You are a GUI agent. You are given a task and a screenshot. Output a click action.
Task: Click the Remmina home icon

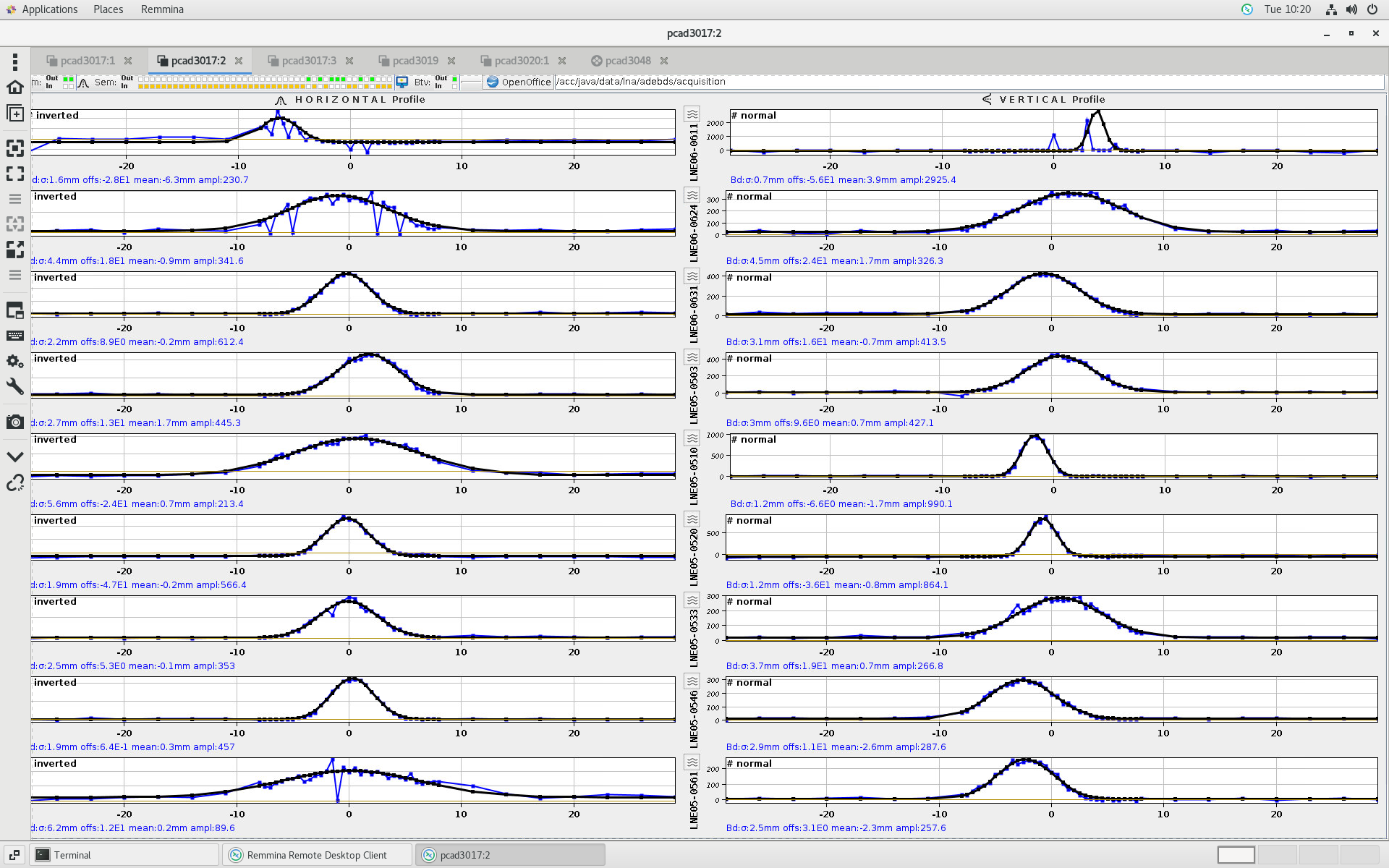click(x=14, y=88)
